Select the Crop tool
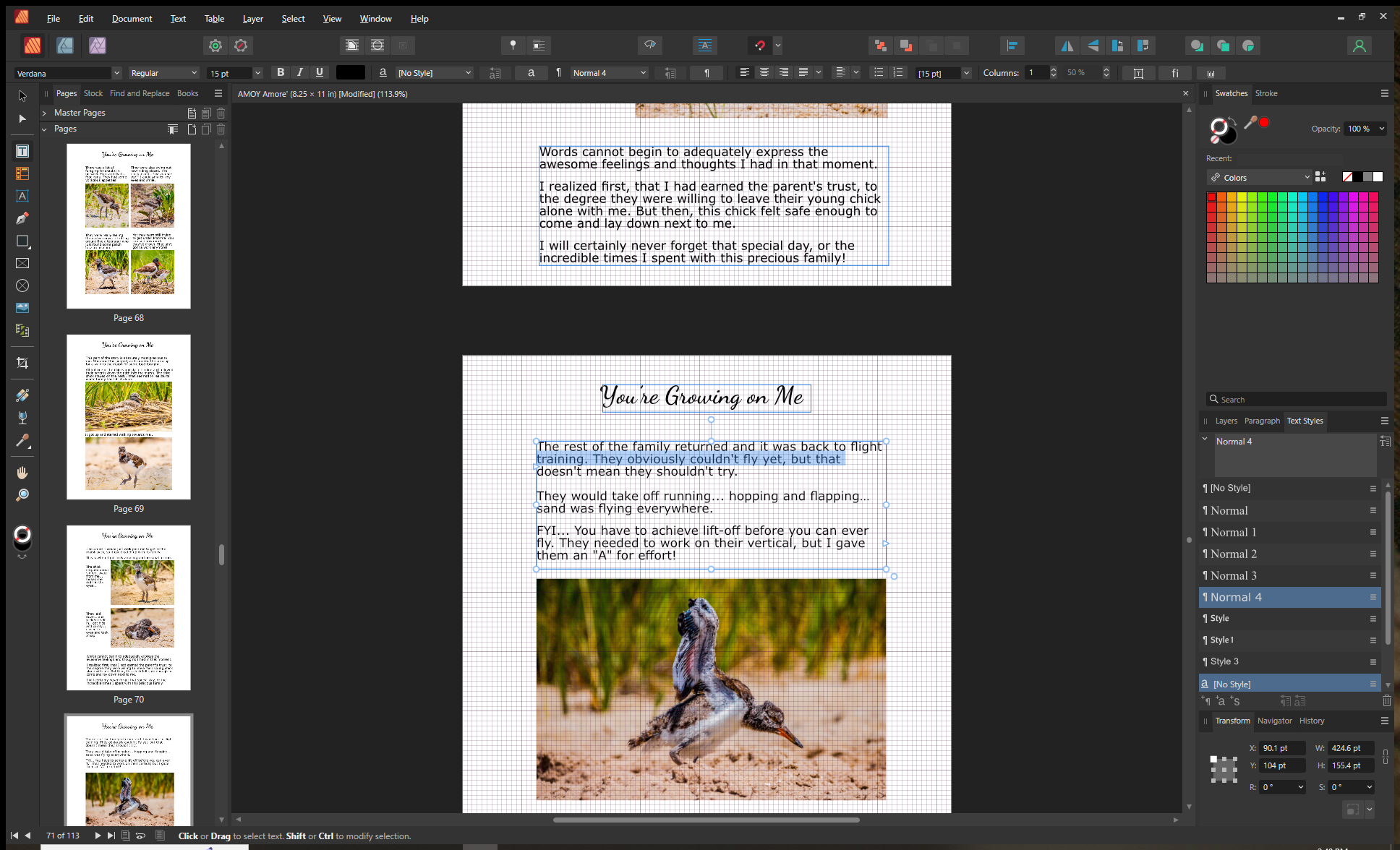Viewport: 1400px width, 850px height. [22, 363]
